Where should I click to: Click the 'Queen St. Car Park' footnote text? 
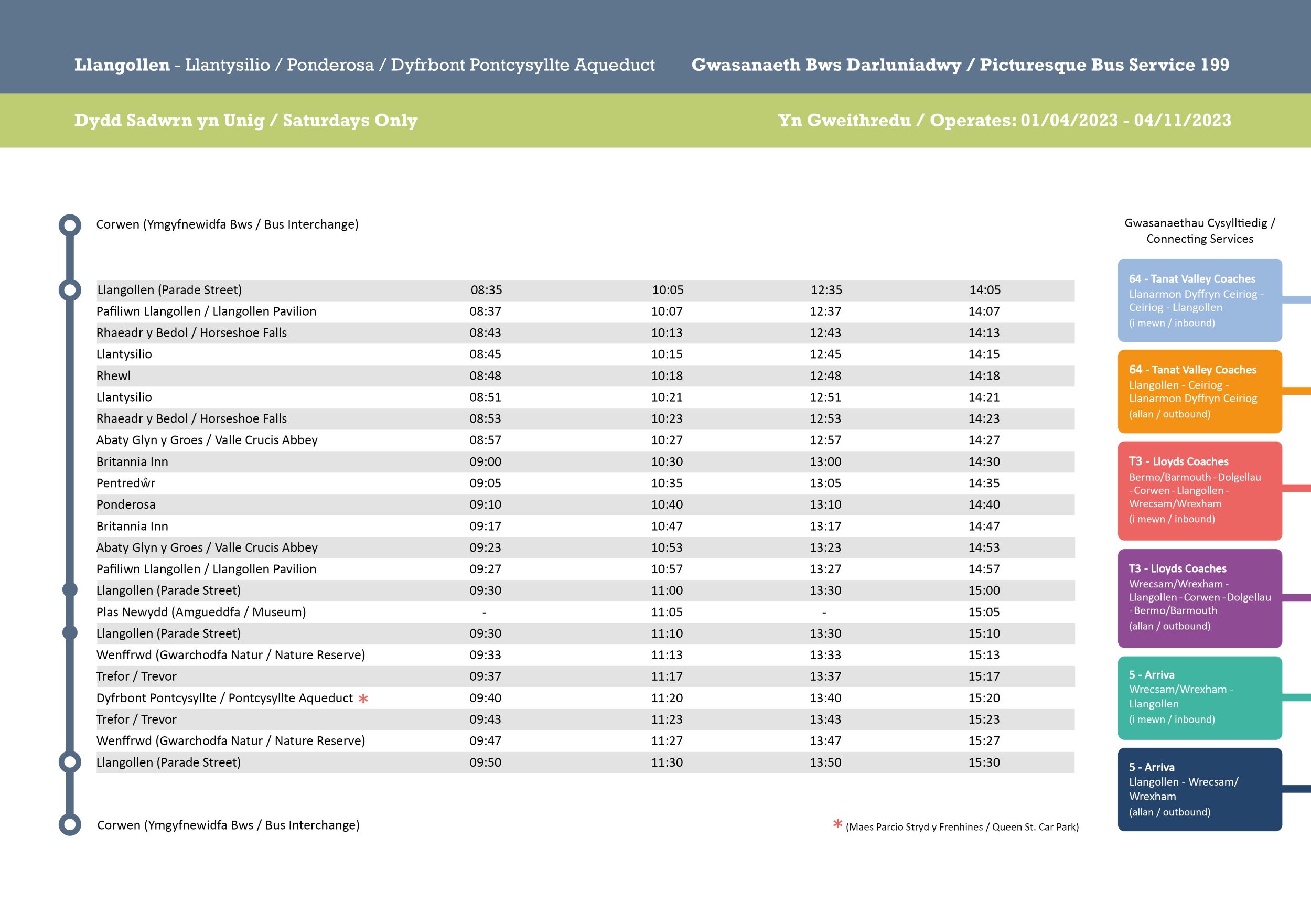(1035, 827)
